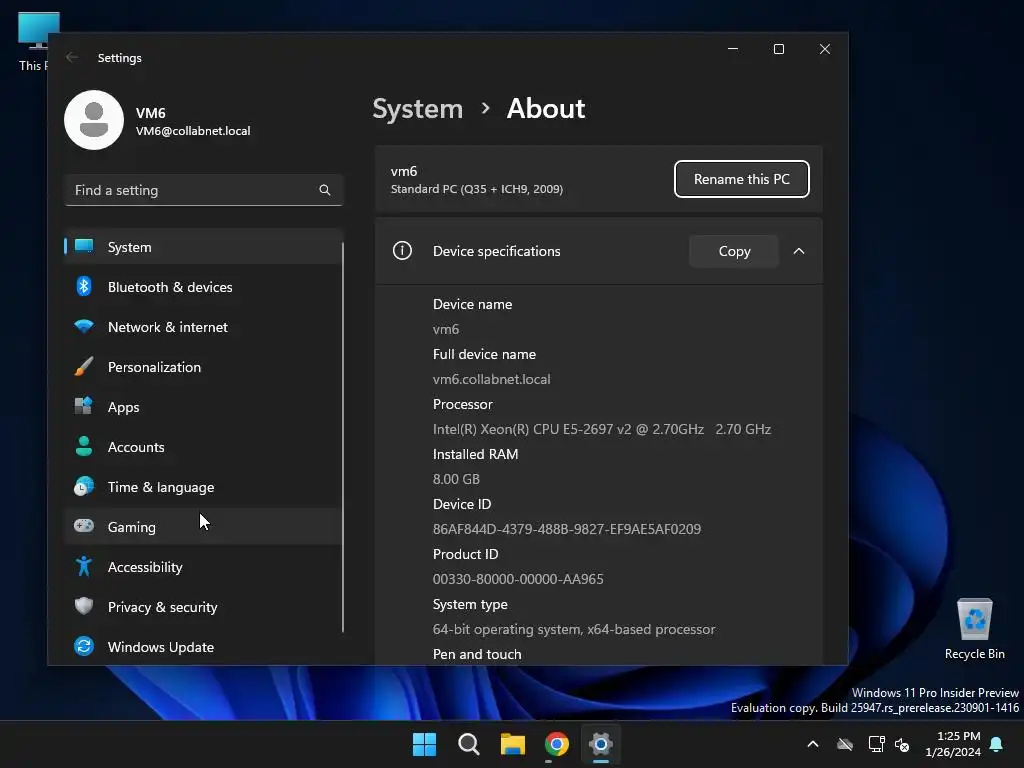This screenshot has width=1024, height=768.
Task: Open the clock showing 1:25 PM
Action: (953, 744)
